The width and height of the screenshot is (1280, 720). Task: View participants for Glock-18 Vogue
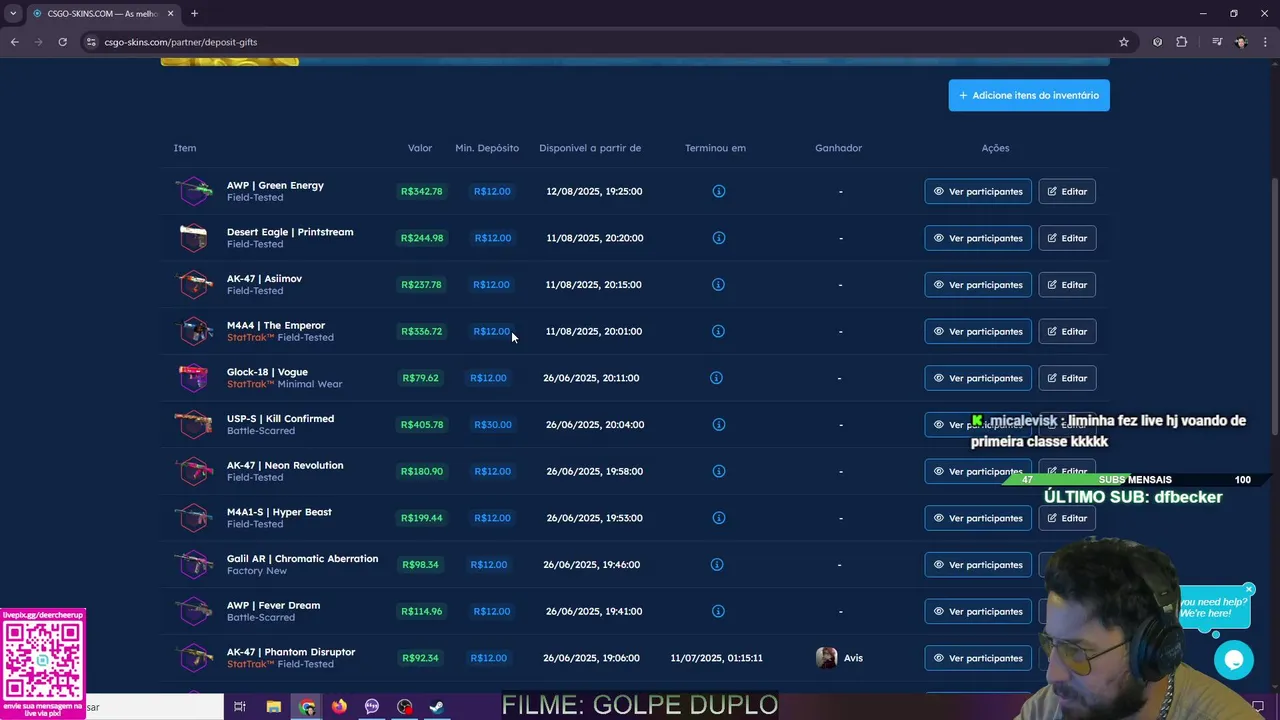[x=978, y=378]
